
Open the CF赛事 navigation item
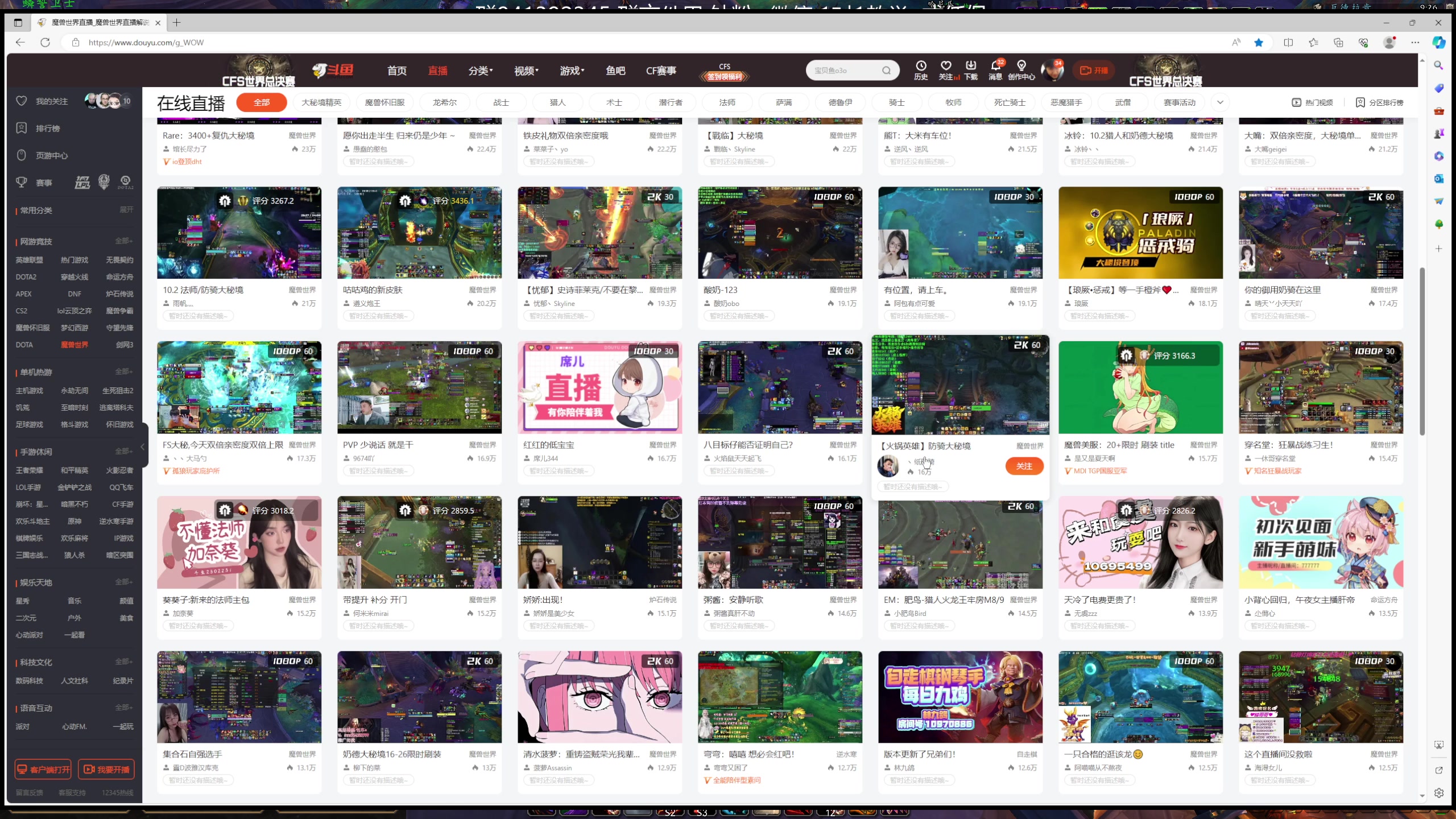click(x=661, y=71)
